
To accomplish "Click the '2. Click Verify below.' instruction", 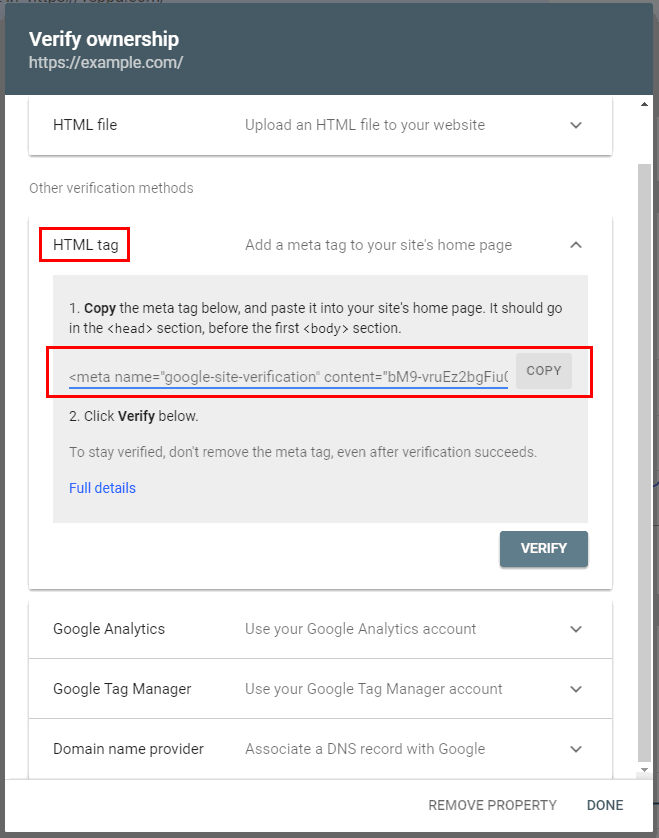I will pos(134,416).
